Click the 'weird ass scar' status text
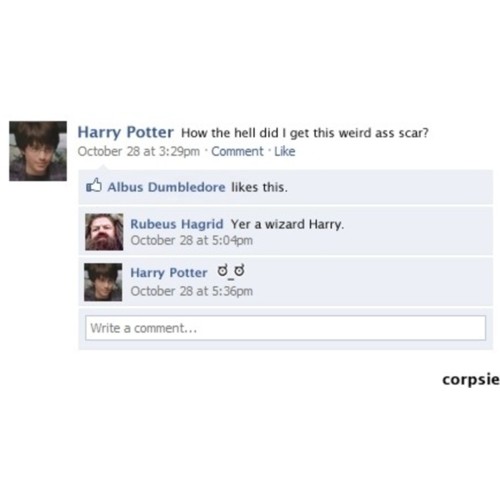 tap(305, 133)
